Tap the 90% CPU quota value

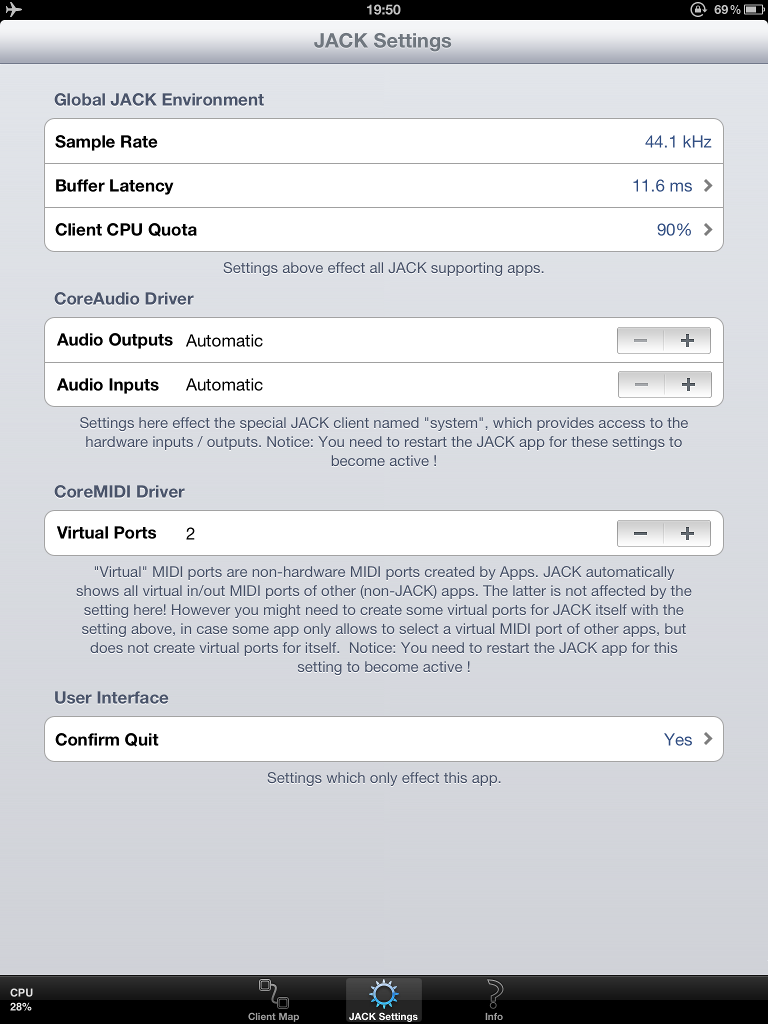click(674, 230)
